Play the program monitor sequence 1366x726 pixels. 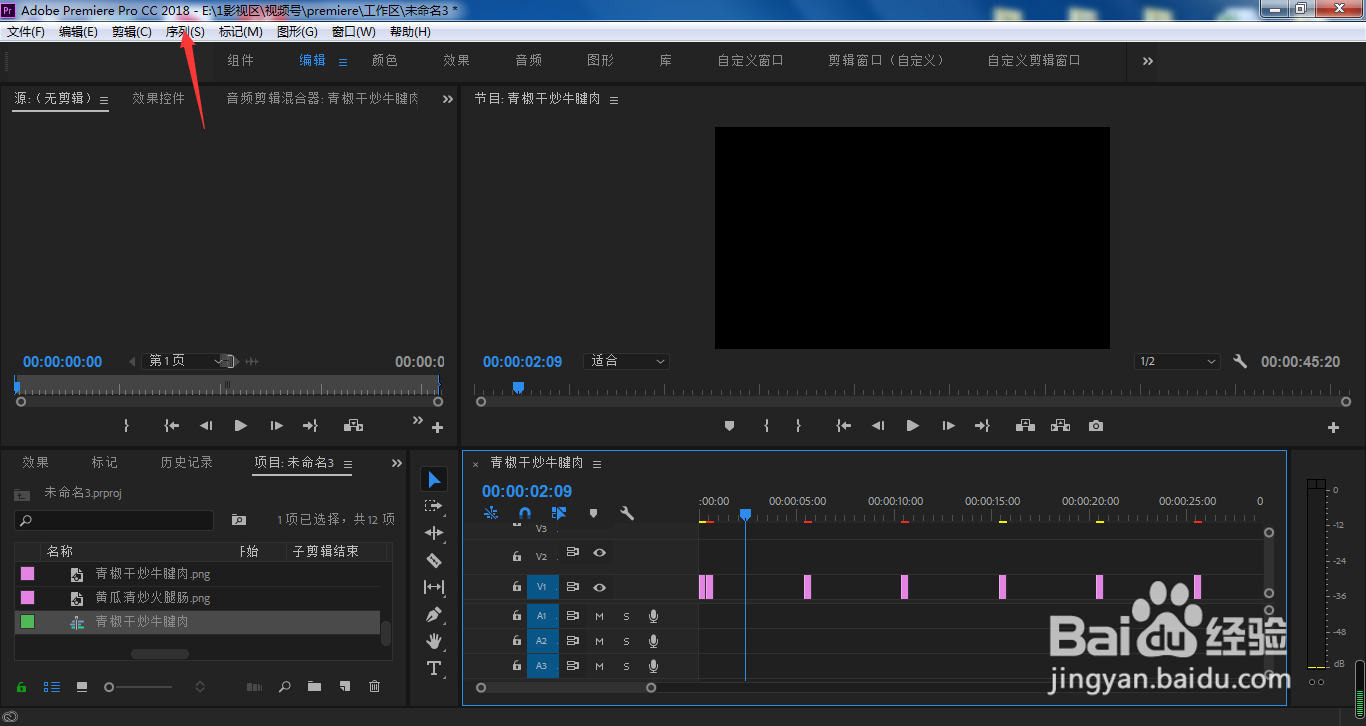pos(912,426)
